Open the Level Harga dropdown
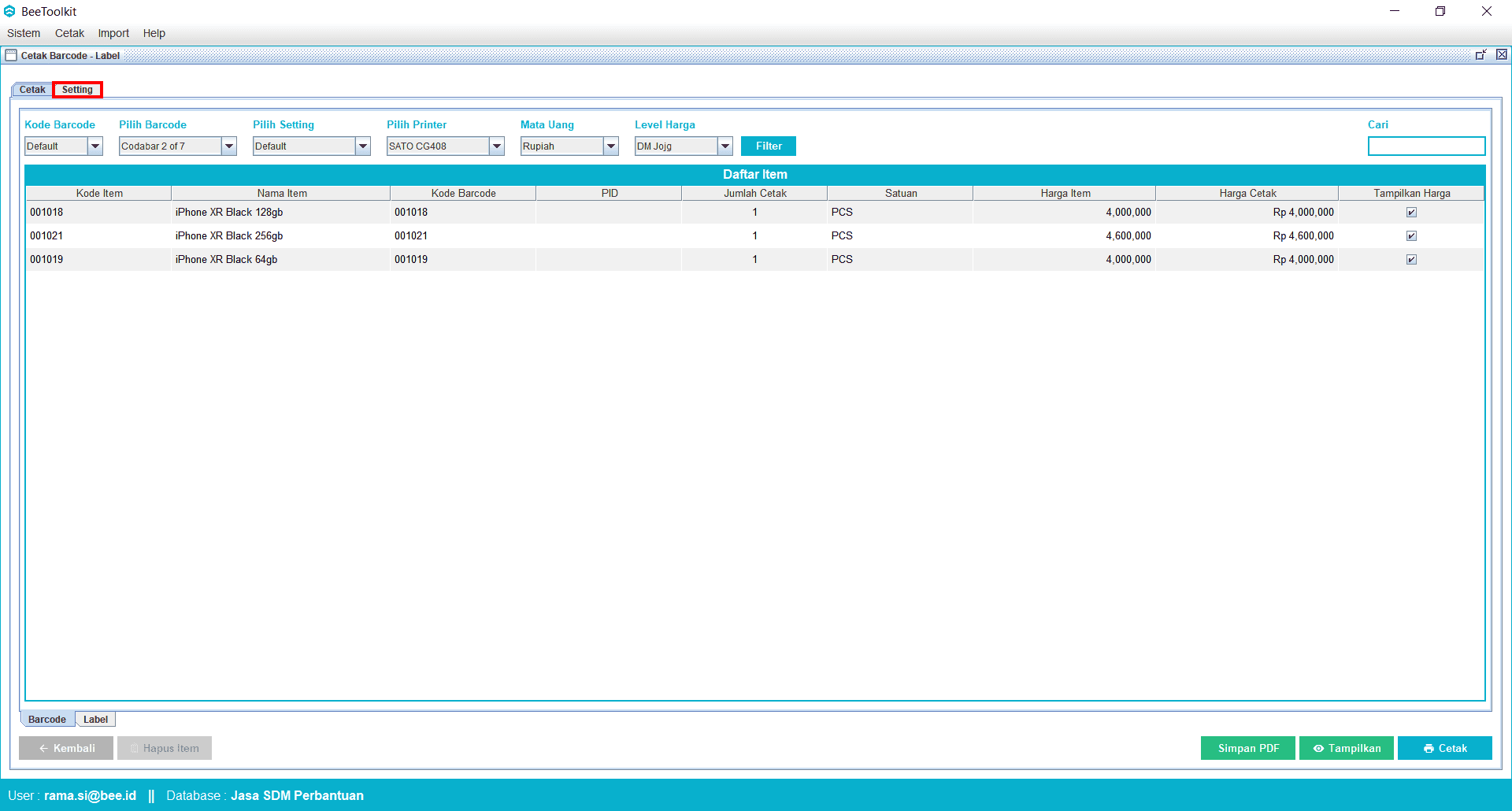The width and height of the screenshot is (1512, 811). [725, 146]
